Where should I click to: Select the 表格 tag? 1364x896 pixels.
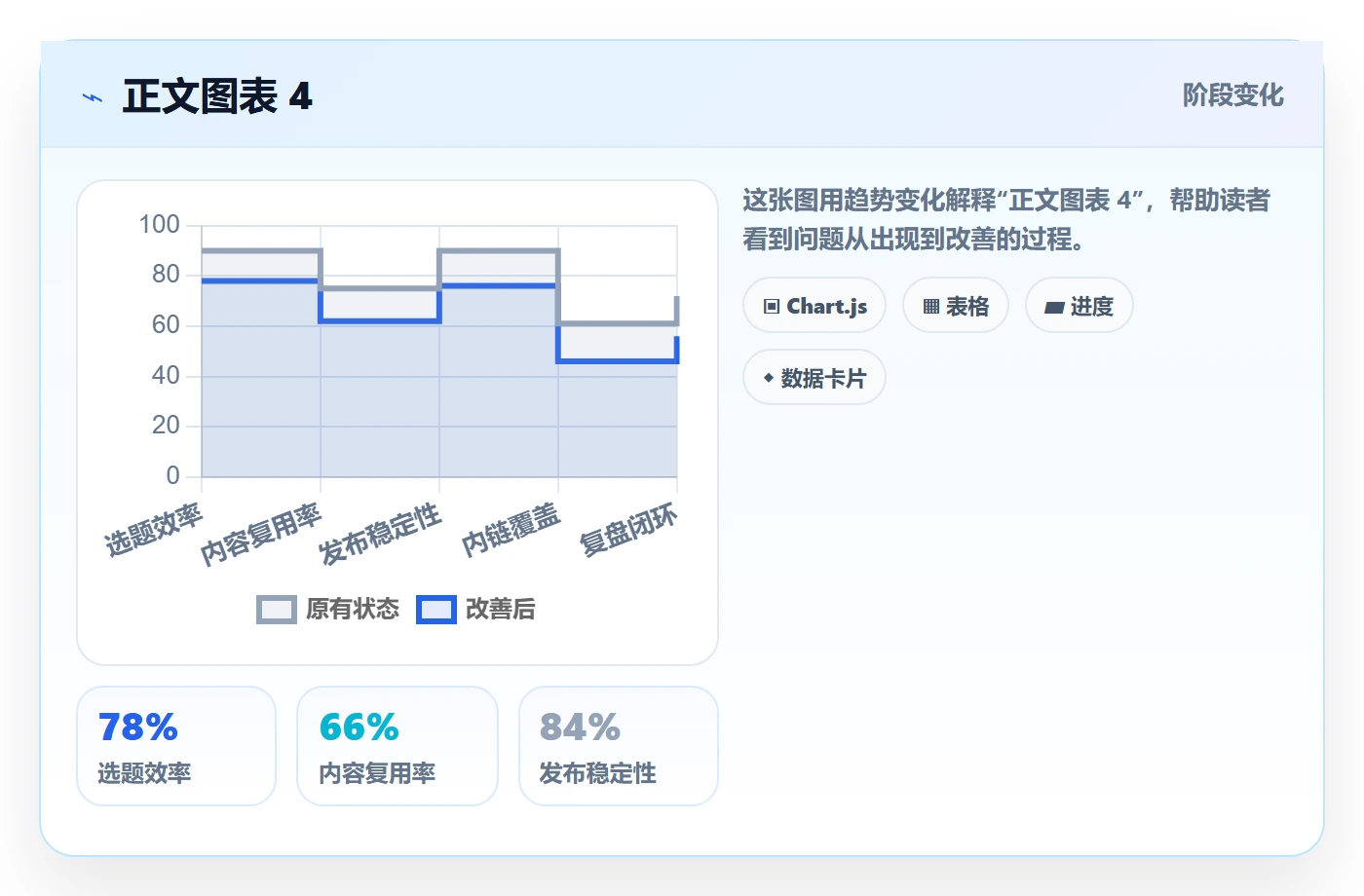click(956, 306)
